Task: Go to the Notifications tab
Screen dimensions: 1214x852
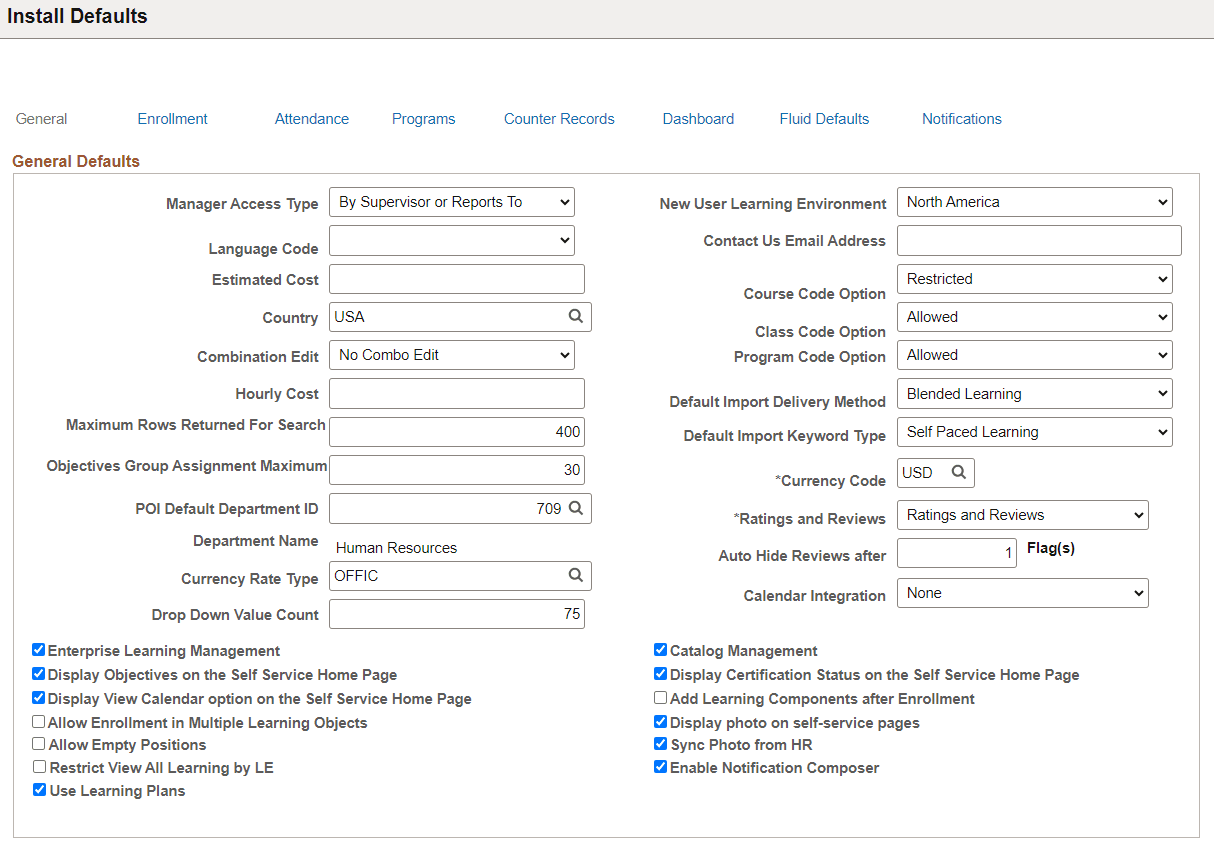Action: coord(962,119)
